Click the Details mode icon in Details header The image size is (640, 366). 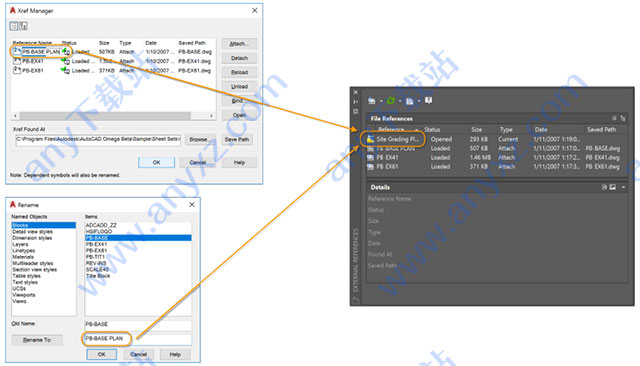tap(604, 187)
